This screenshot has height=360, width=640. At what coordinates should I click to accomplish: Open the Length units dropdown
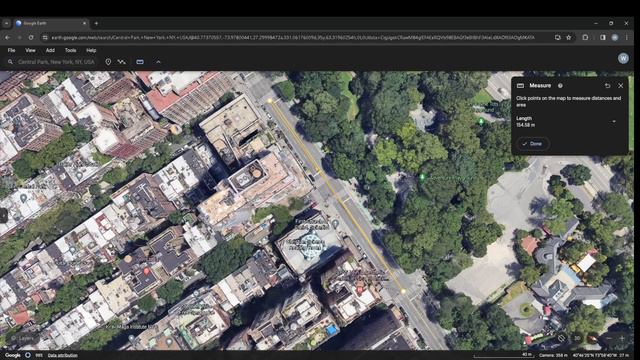tap(613, 122)
